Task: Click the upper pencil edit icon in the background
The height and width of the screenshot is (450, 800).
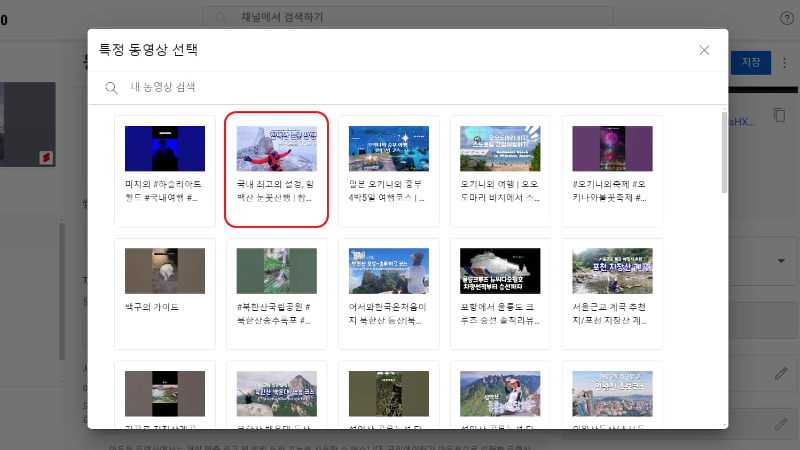Action: 781,373
